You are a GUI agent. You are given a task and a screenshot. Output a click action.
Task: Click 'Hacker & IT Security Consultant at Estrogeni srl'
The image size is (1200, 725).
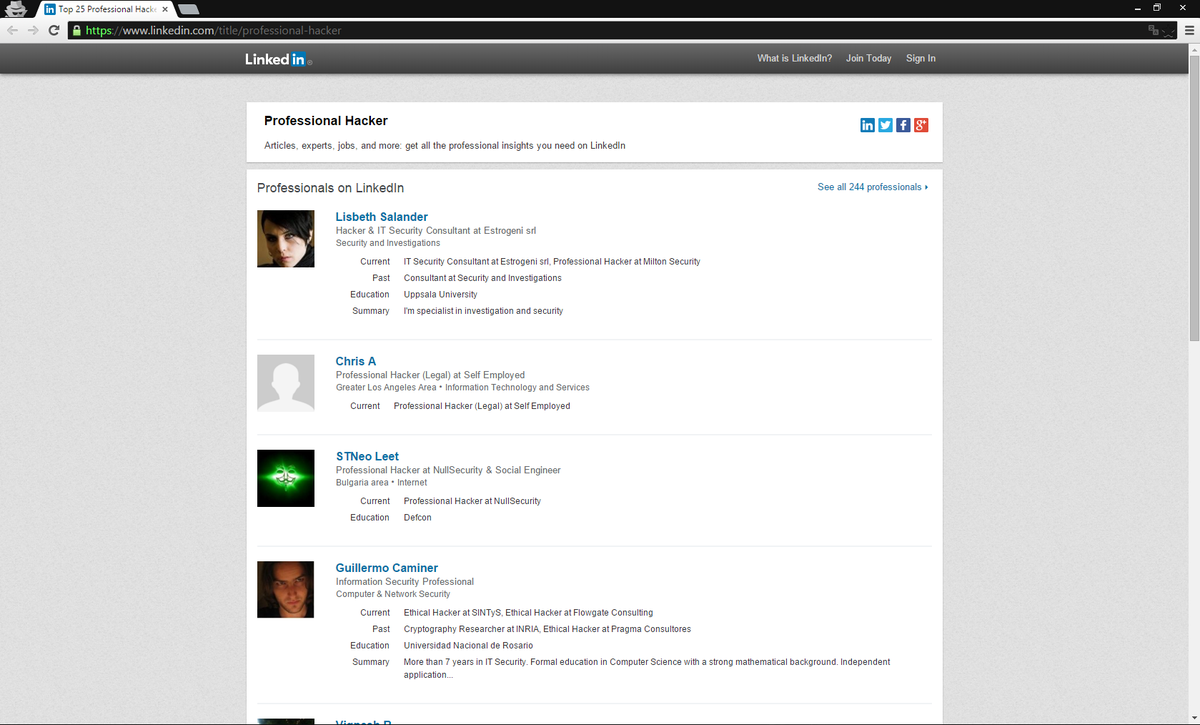pos(436,231)
